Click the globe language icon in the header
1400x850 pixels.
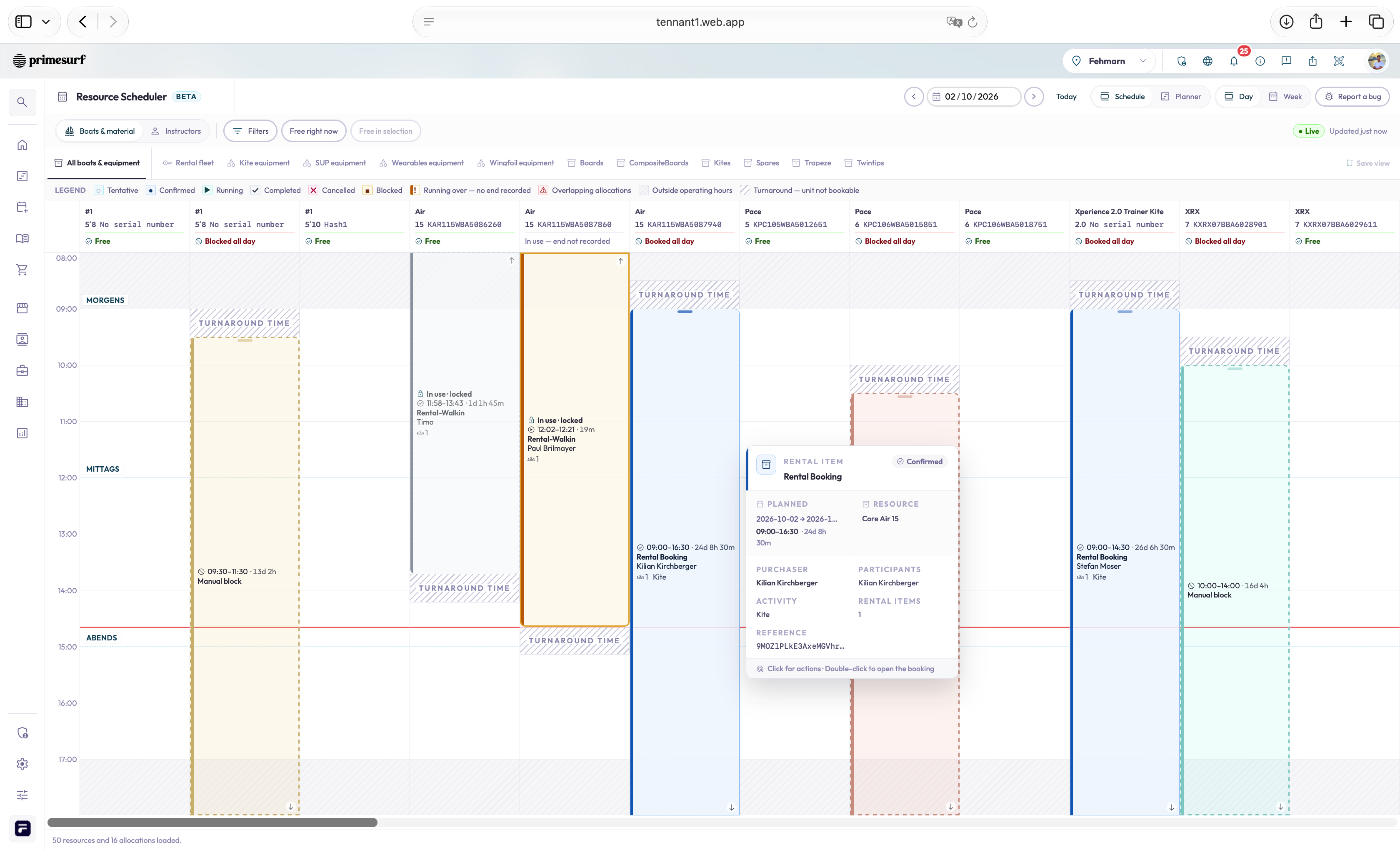pyautogui.click(x=1208, y=61)
